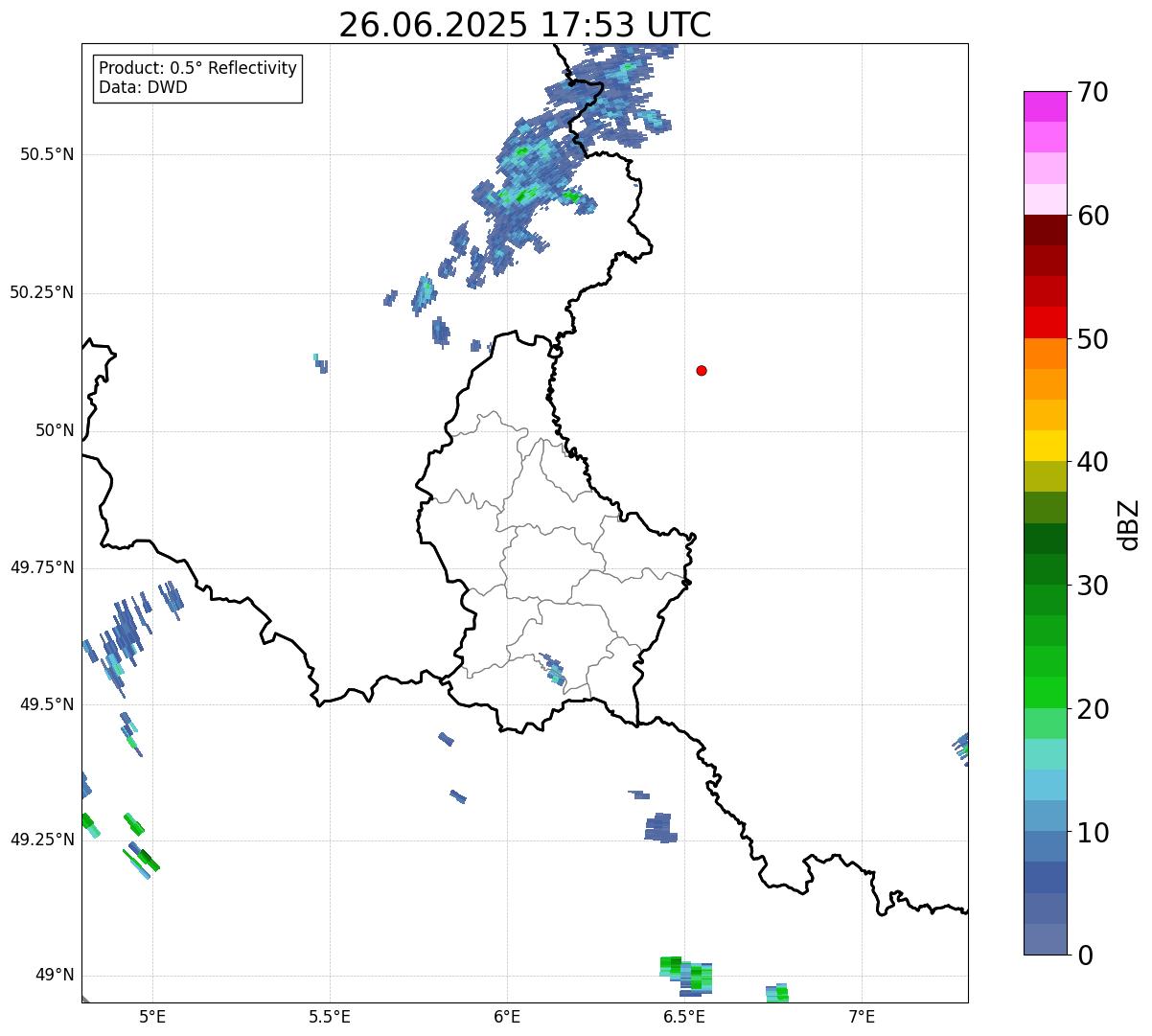The image size is (1152, 1036).
Task: Select the 49.25°N latitude label
Action: (x=42, y=840)
